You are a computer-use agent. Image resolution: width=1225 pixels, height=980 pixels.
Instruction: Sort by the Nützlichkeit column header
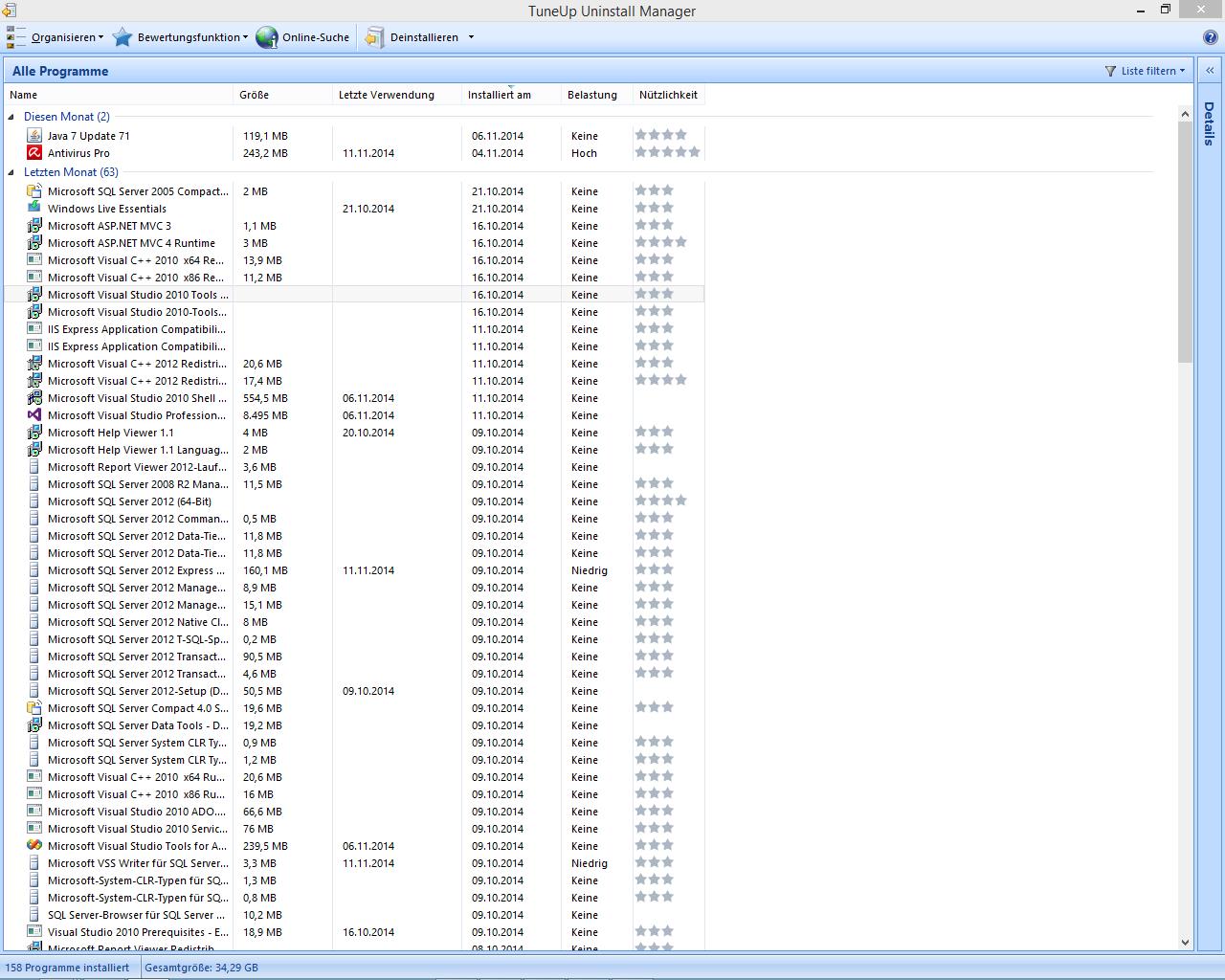(x=669, y=95)
